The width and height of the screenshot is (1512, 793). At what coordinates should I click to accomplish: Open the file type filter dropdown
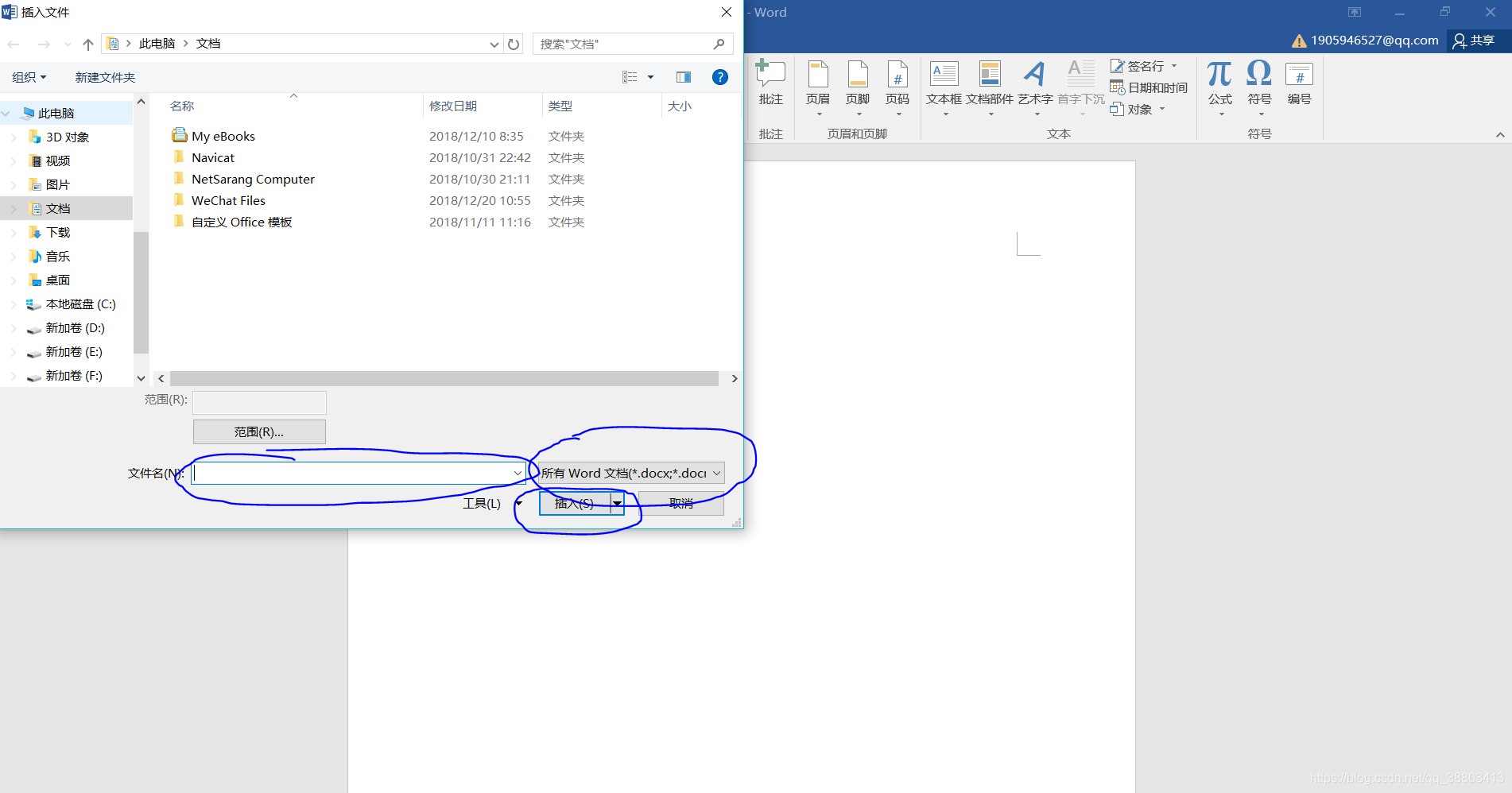pyautogui.click(x=716, y=474)
